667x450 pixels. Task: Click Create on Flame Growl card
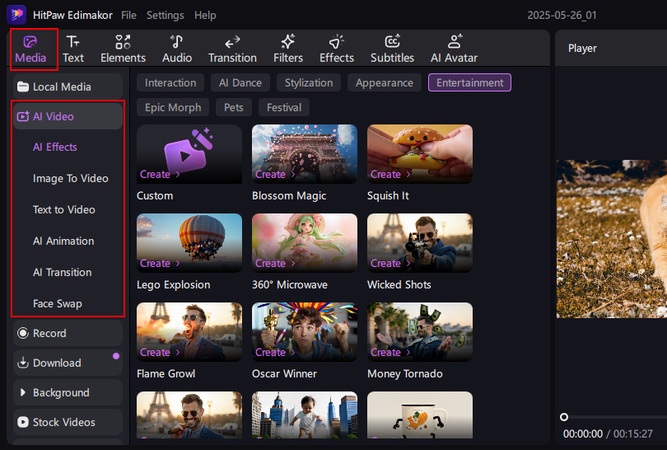160,352
